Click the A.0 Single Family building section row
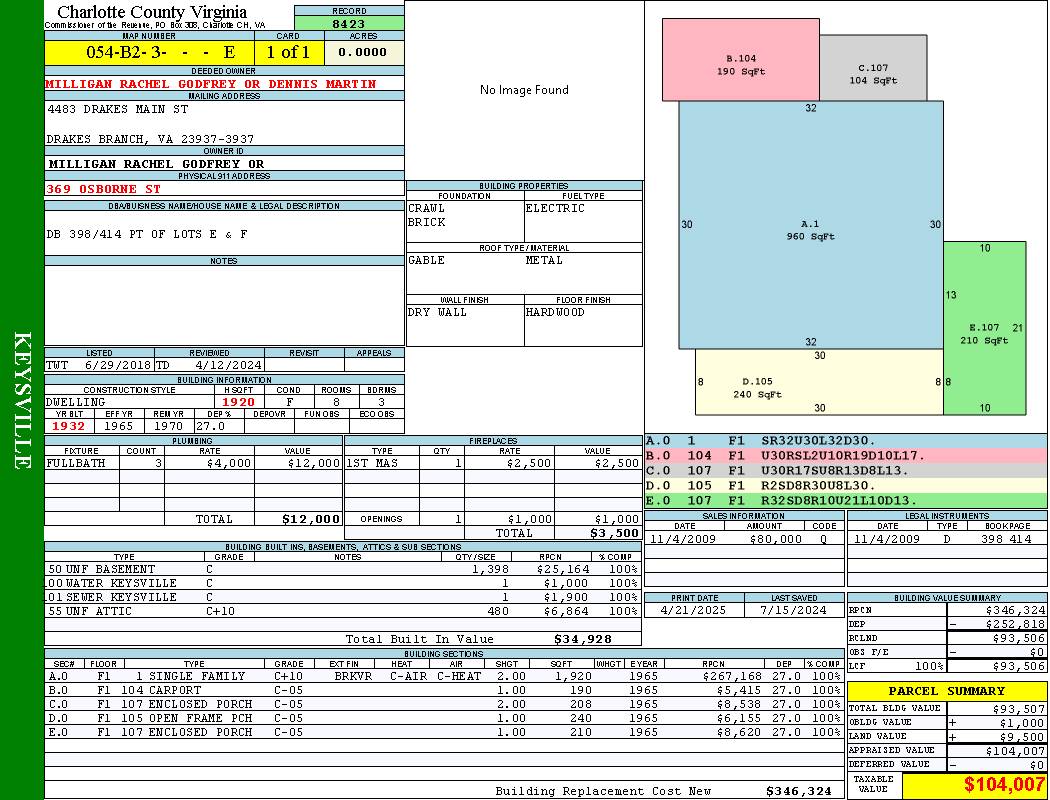Image resolution: width=1050 pixels, height=800 pixels. (x=444, y=676)
